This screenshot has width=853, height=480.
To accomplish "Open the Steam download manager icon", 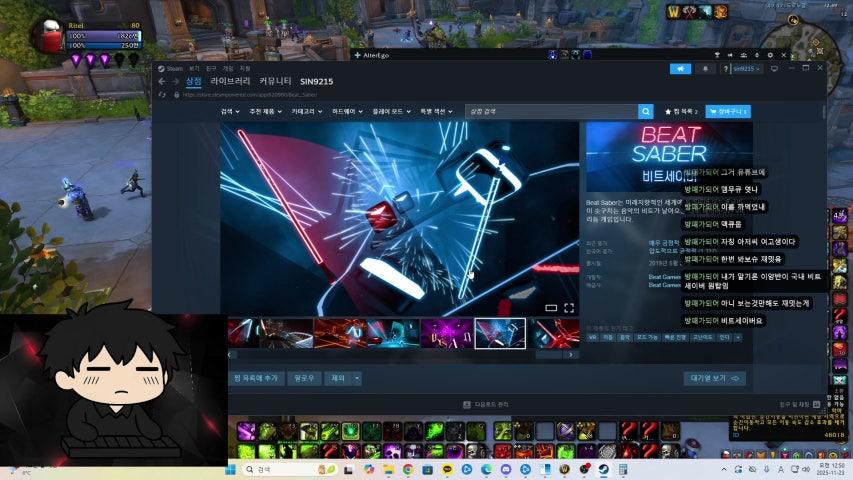I will [x=466, y=404].
